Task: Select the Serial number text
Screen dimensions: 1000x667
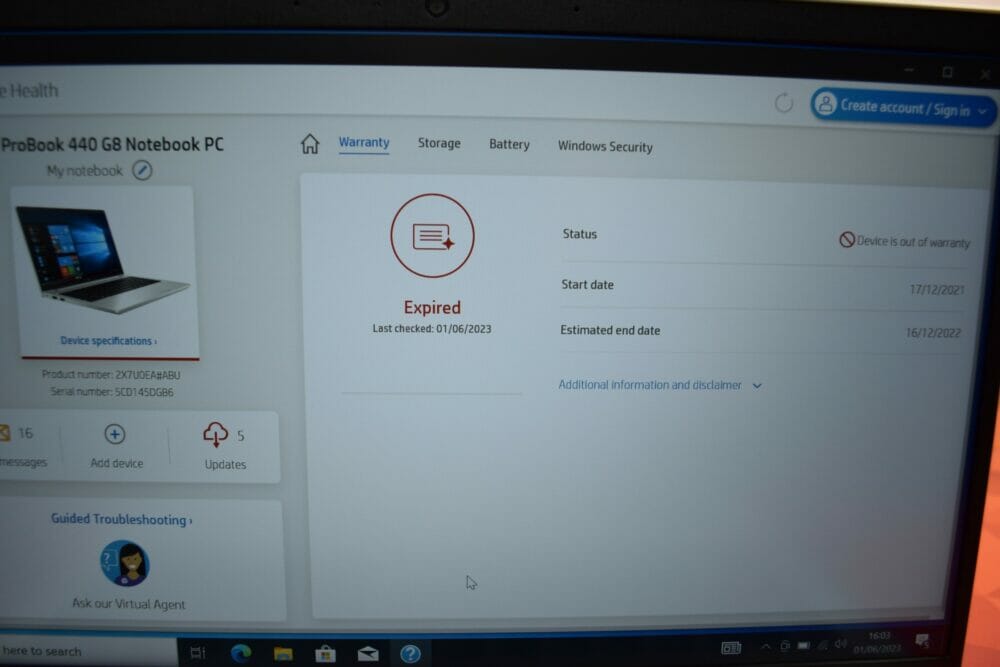Action: (x=112, y=392)
